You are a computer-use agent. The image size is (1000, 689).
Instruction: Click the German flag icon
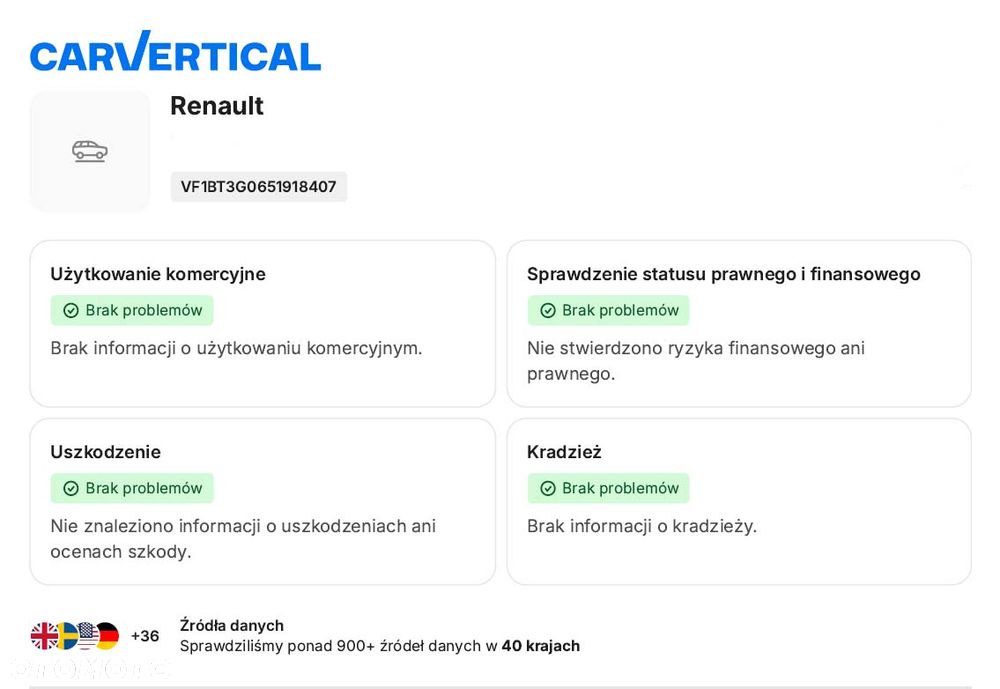[x=107, y=636]
